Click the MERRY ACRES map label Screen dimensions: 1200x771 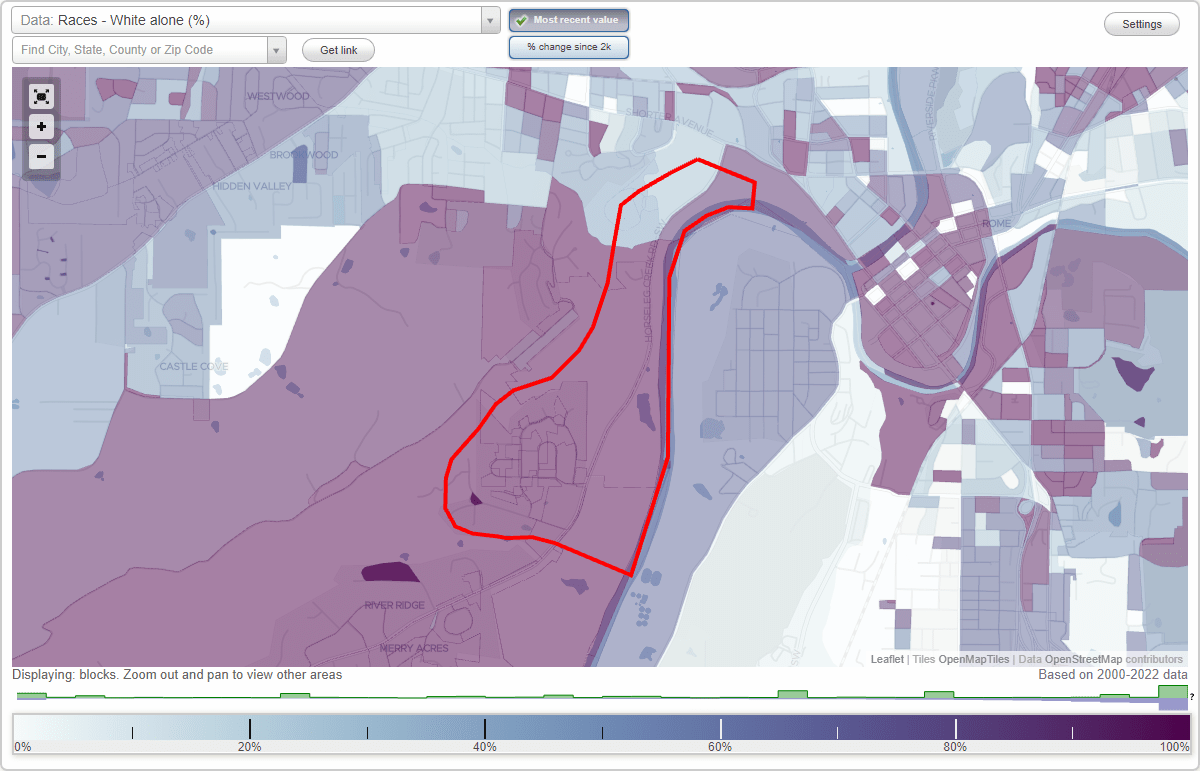point(416,648)
